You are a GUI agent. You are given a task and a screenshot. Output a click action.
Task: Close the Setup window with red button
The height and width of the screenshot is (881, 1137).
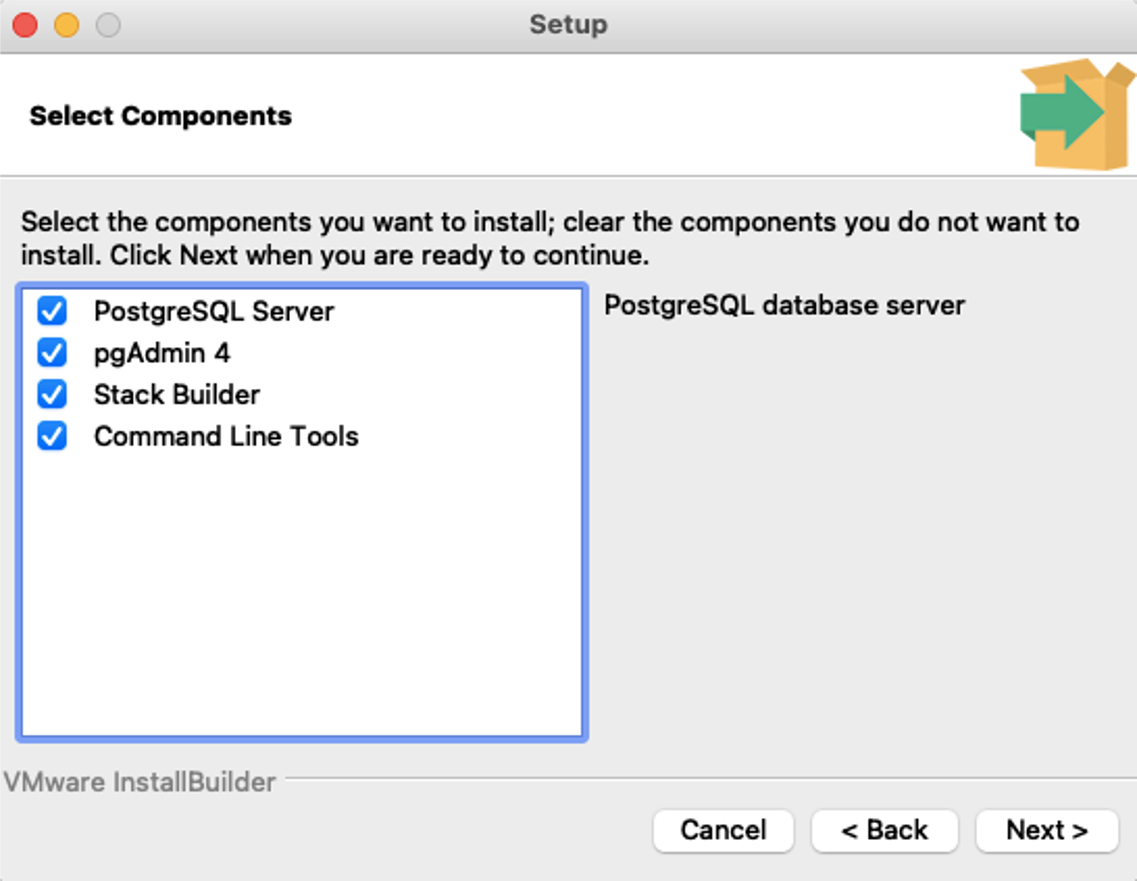pyautogui.click(x=25, y=25)
